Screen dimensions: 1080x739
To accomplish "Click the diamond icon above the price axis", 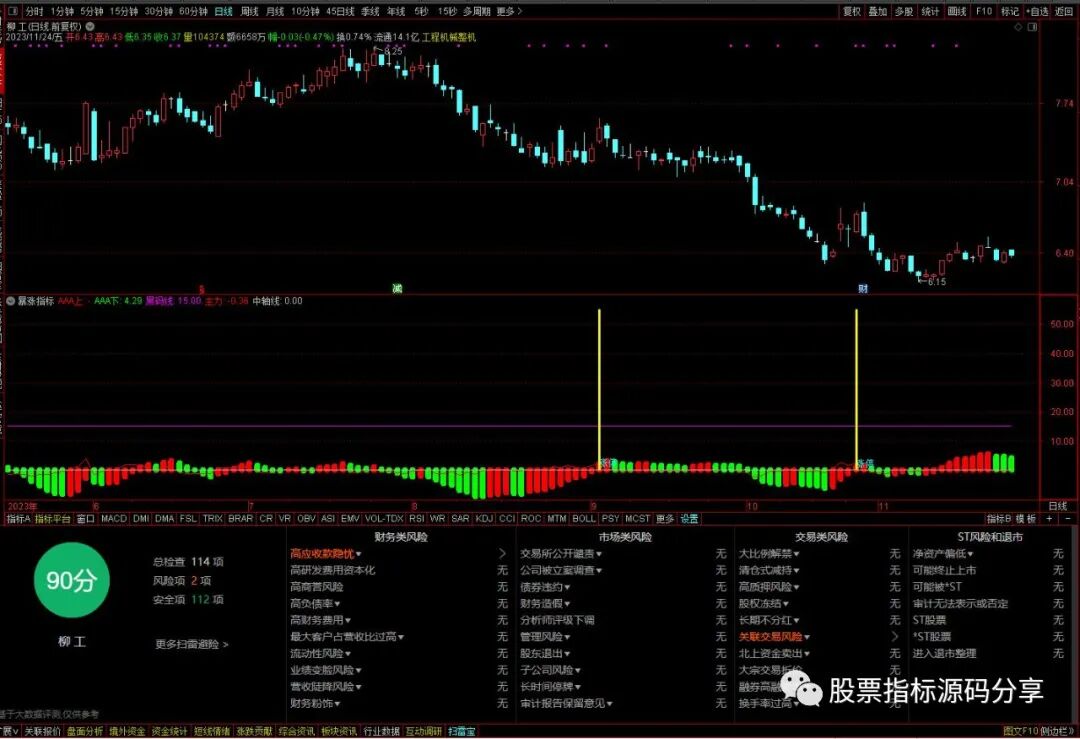I will 1018,27.
